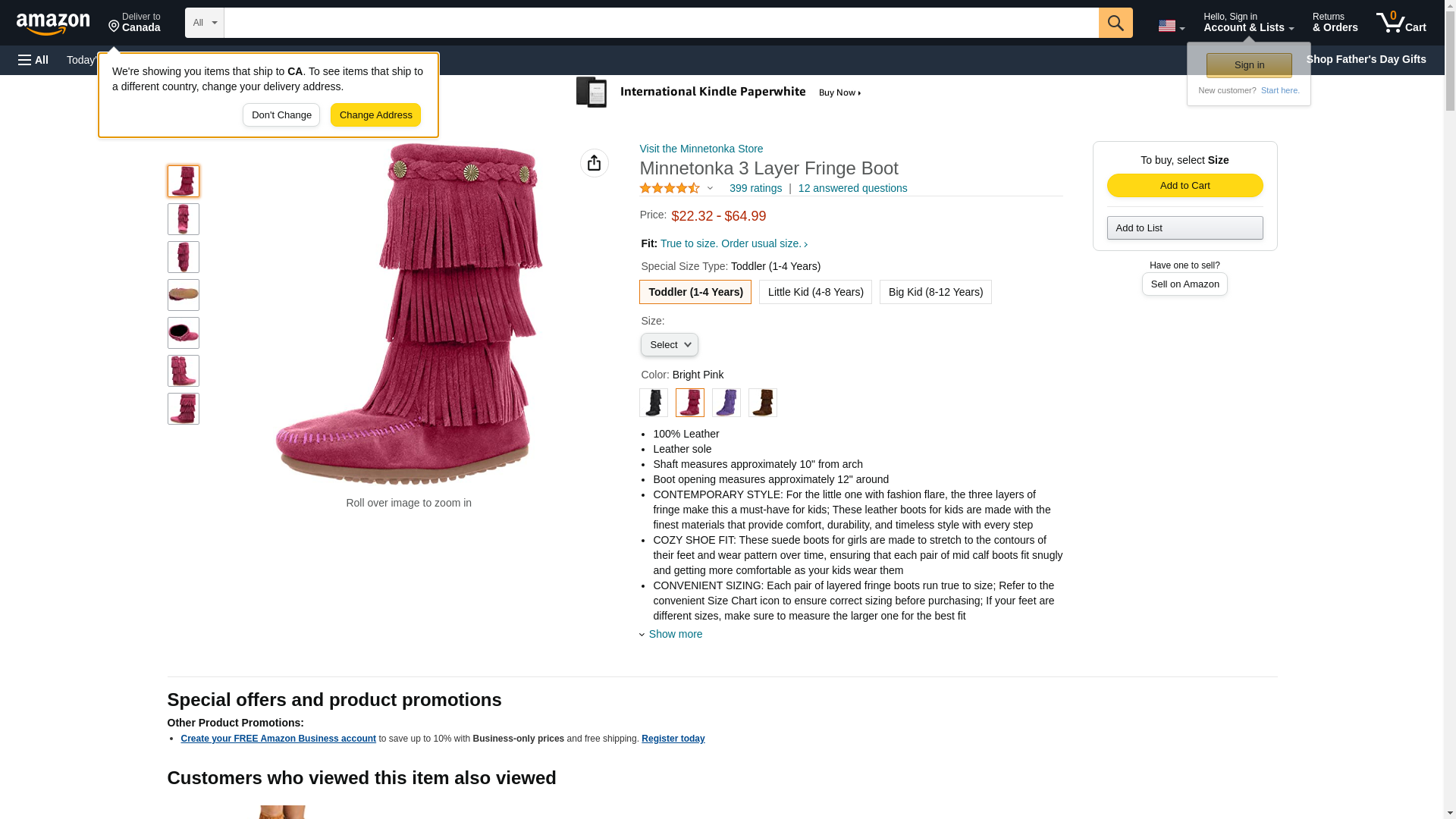Click the country flag language selector
Image resolution: width=1456 pixels, height=819 pixels.
(1170, 26)
